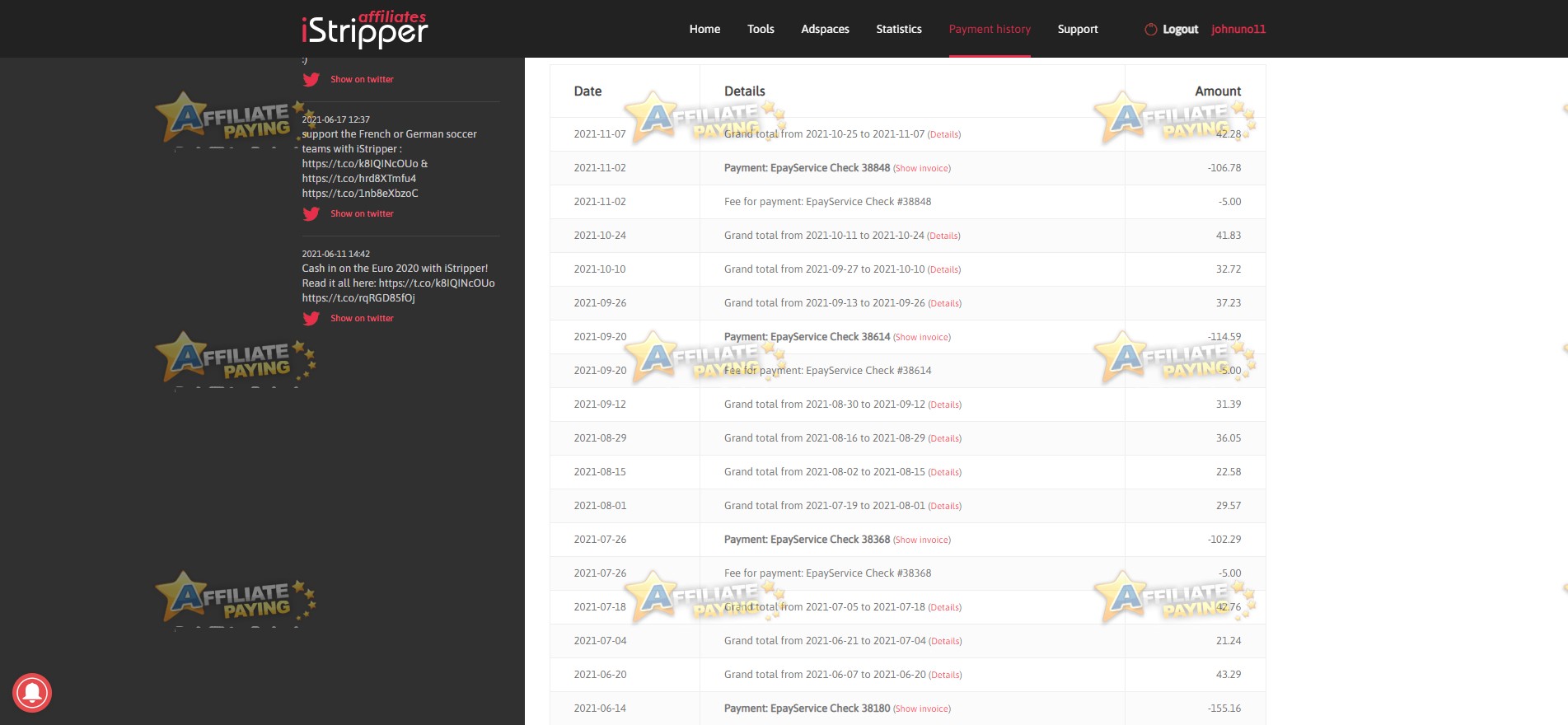Open Details for 2021-07-19 to 2021-08-01 total
The width and height of the screenshot is (1568, 725).
[945, 506]
